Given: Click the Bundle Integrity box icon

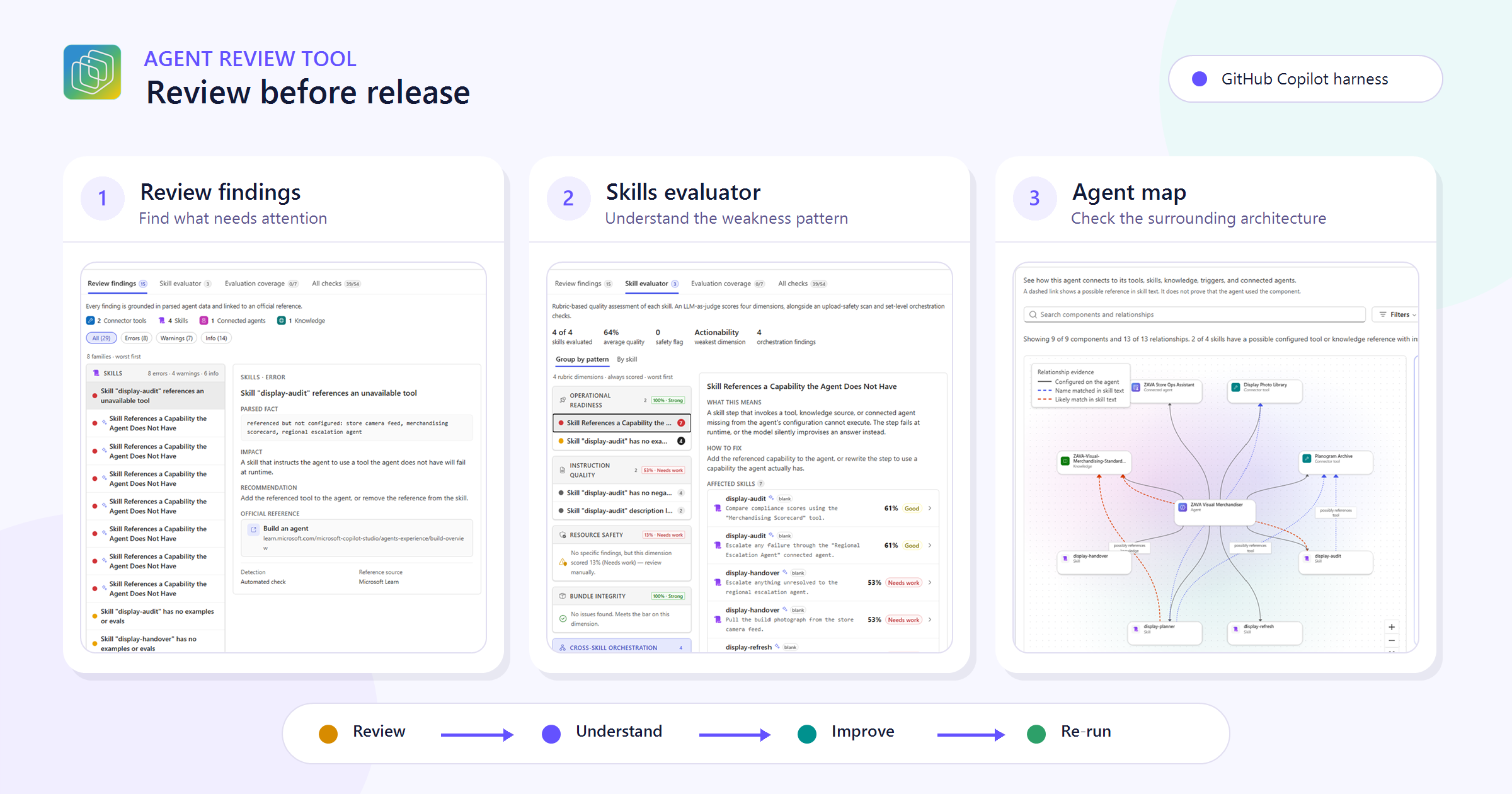Looking at the screenshot, I should (x=563, y=596).
